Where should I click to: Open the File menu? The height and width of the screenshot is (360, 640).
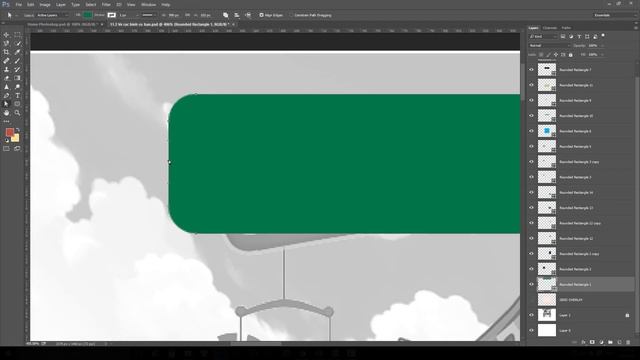pos(18,4)
